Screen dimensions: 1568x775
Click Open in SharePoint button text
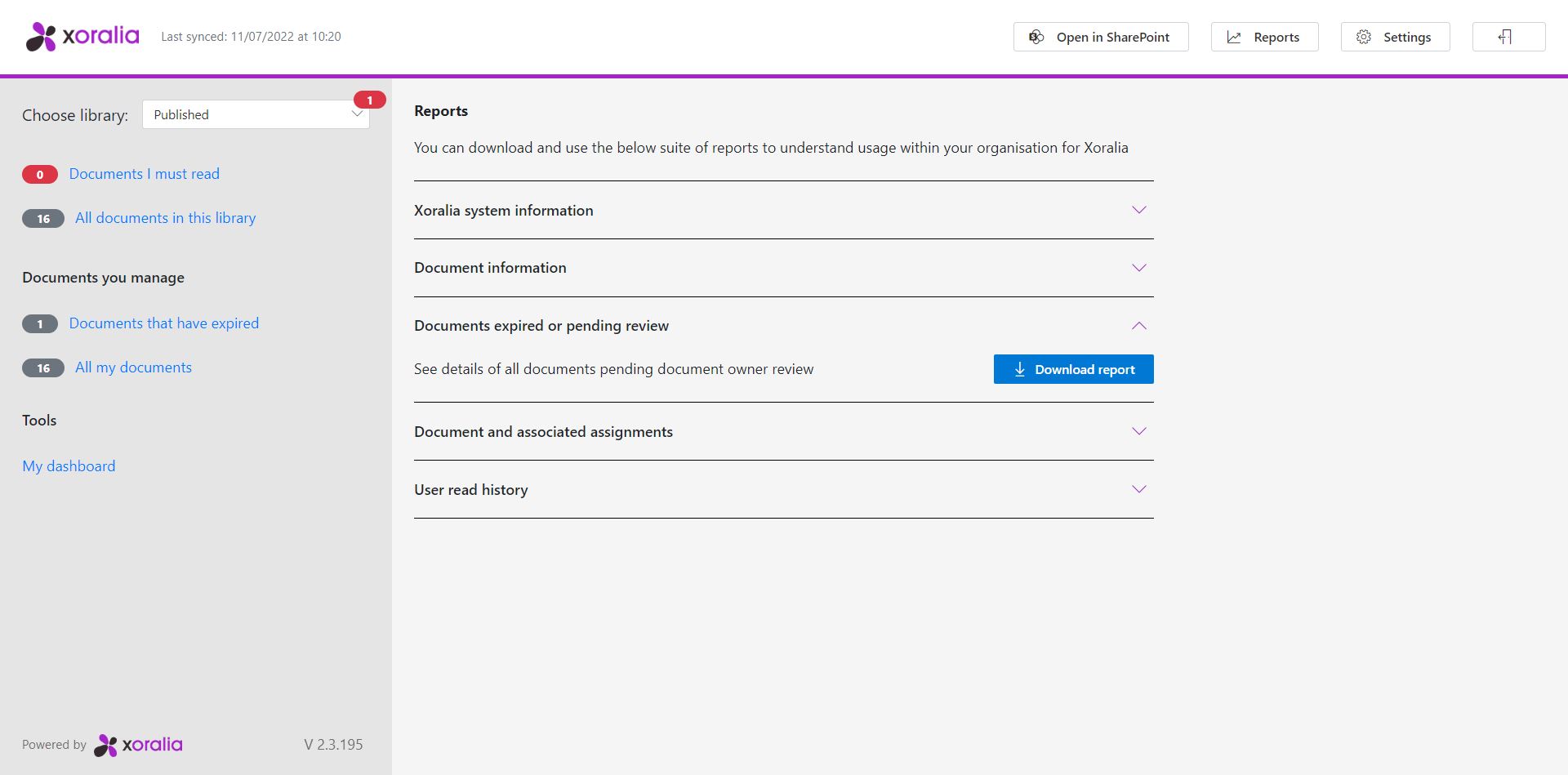click(1113, 38)
